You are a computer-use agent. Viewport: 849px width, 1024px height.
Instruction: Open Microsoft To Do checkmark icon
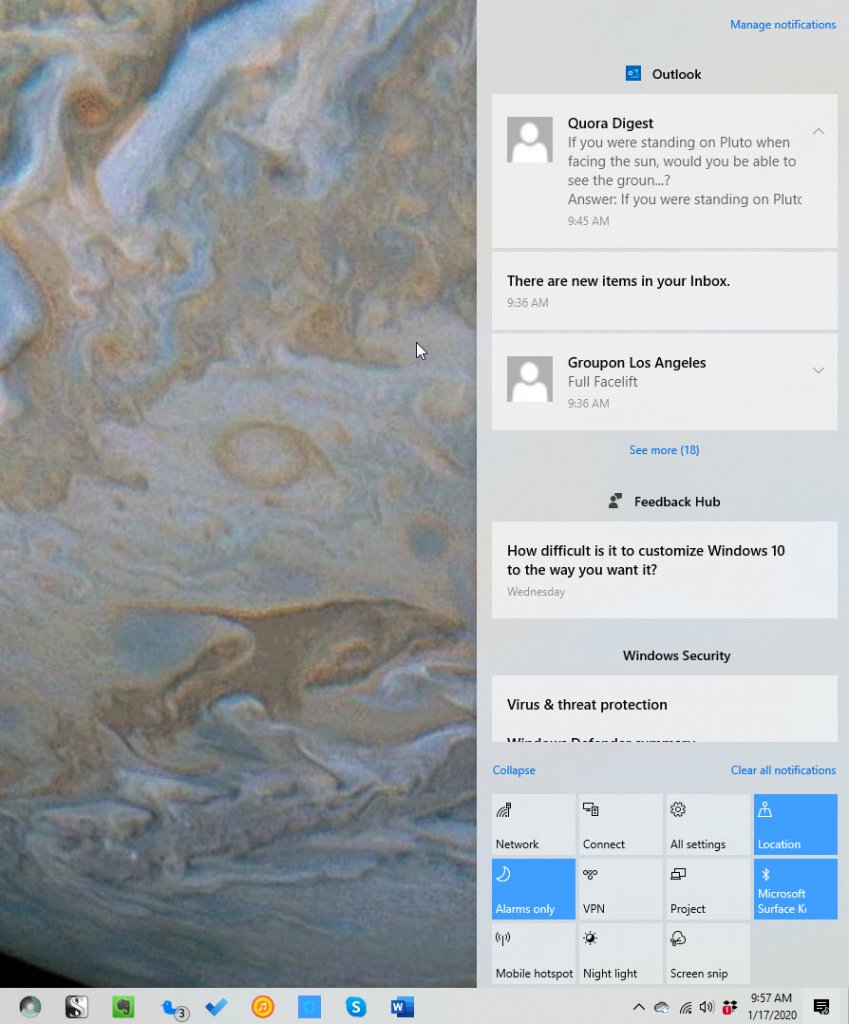(x=216, y=1007)
